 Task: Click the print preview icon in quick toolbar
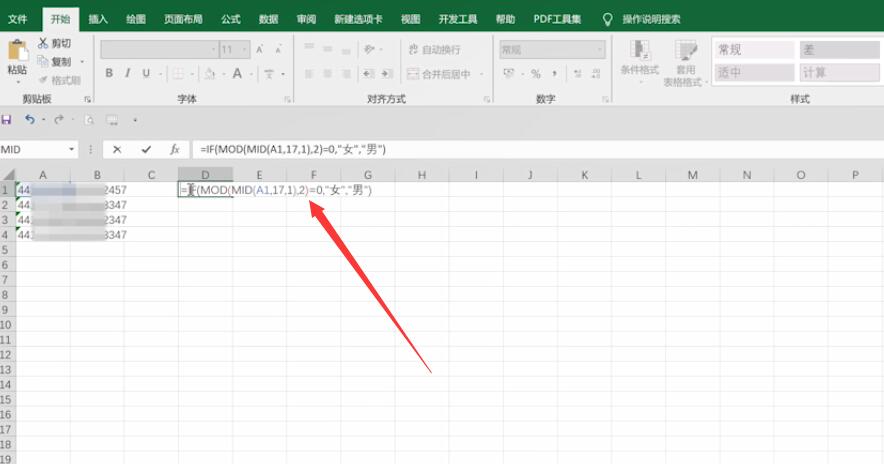(x=89, y=120)
